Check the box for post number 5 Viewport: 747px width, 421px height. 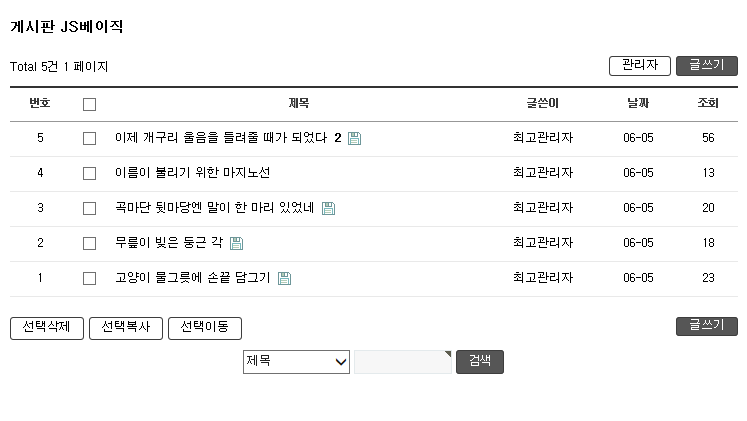point(89,138)
